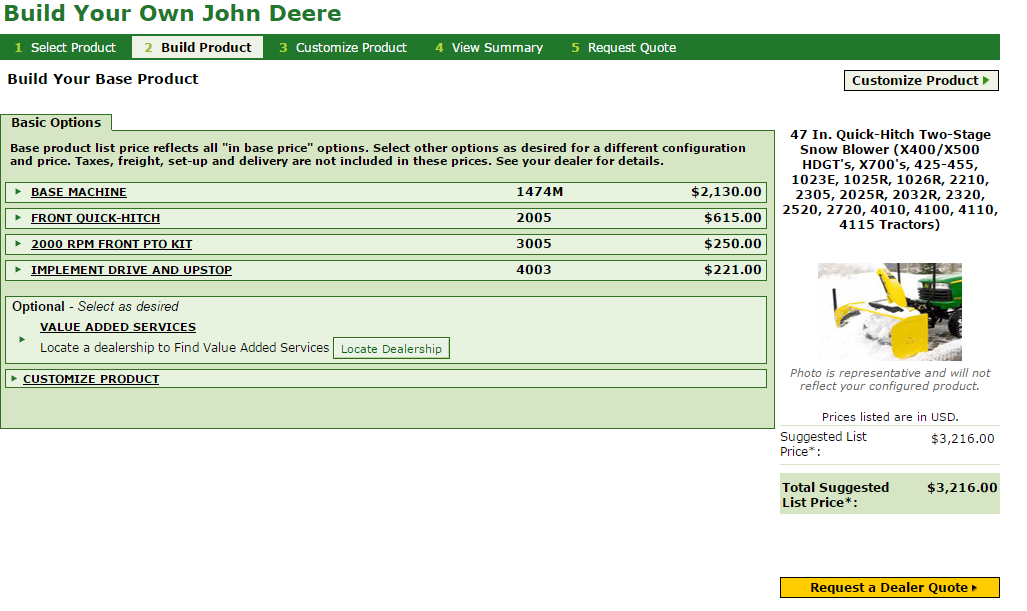The width and height of the screenshot is (1027, 611).
Task: Expand the CUSTOMIZE PRODUCT row arrow
Action: pyautogui.click(x=14, y=379)
